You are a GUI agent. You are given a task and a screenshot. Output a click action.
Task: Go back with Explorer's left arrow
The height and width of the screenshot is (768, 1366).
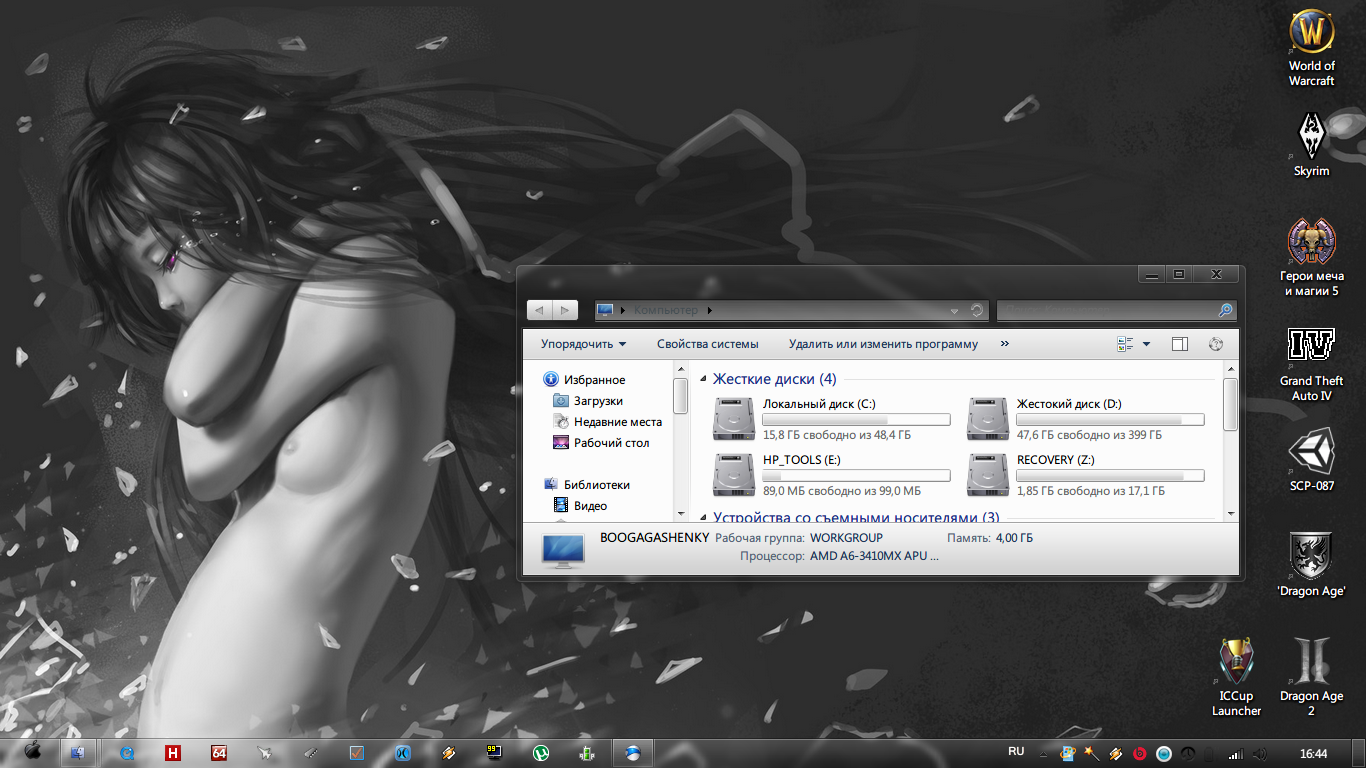540,311
